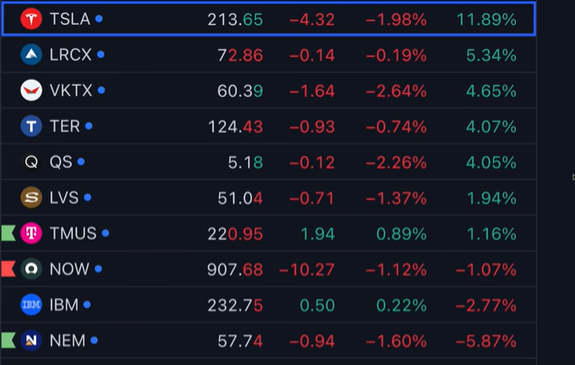Click the blue dot next to TSLA
575x365 pixels.
tap(99, 19)
